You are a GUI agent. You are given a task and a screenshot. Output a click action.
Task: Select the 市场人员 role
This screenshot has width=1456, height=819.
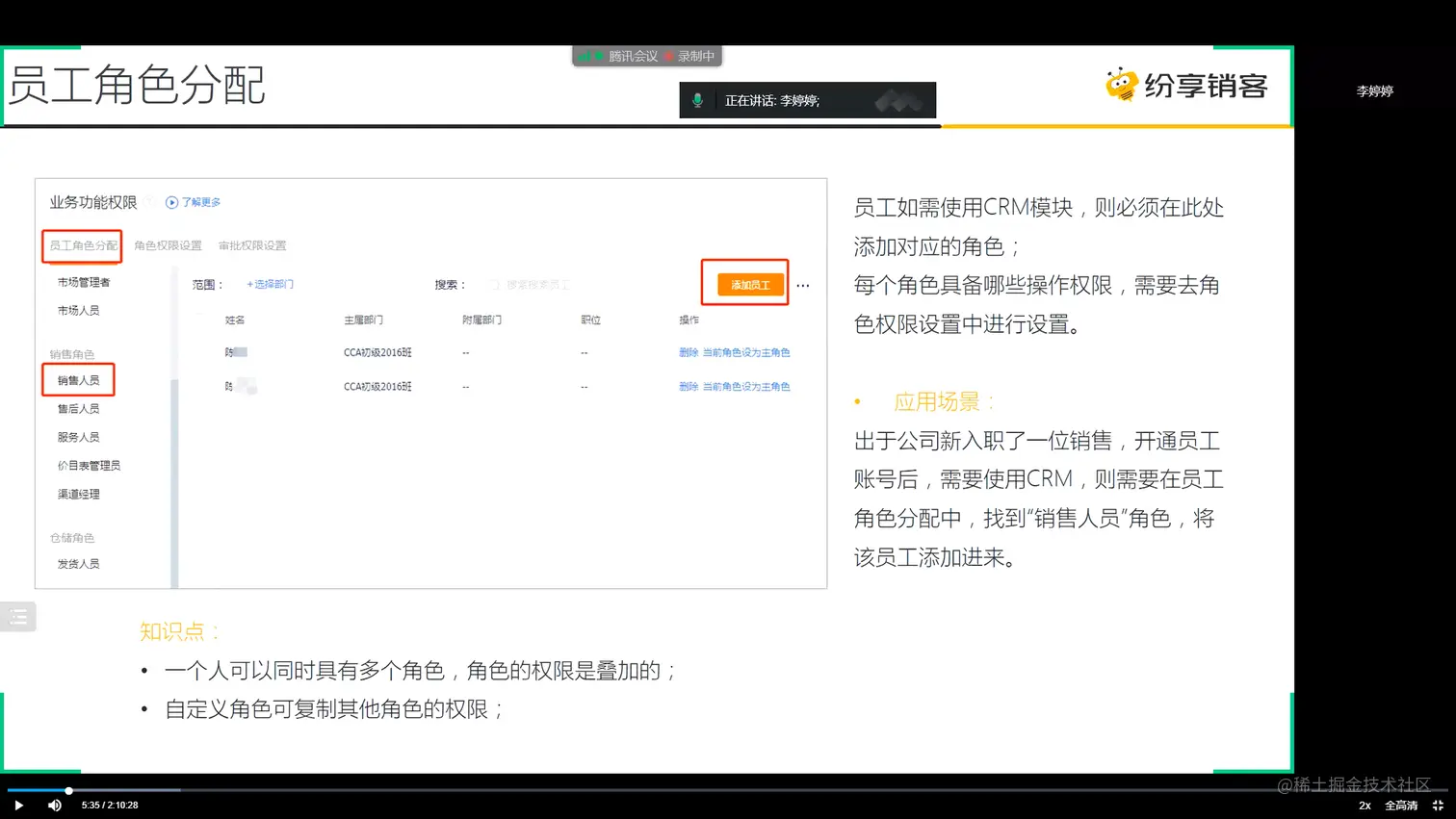[x=78, y=311]
